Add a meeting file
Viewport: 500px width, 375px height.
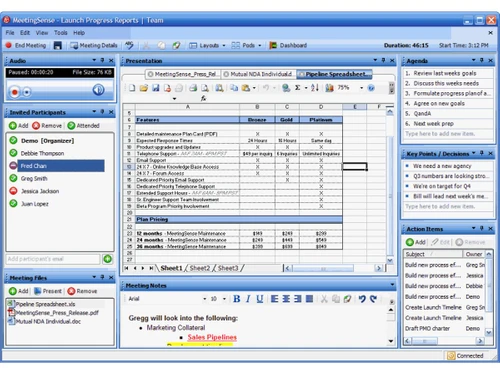tap(19, 291)
